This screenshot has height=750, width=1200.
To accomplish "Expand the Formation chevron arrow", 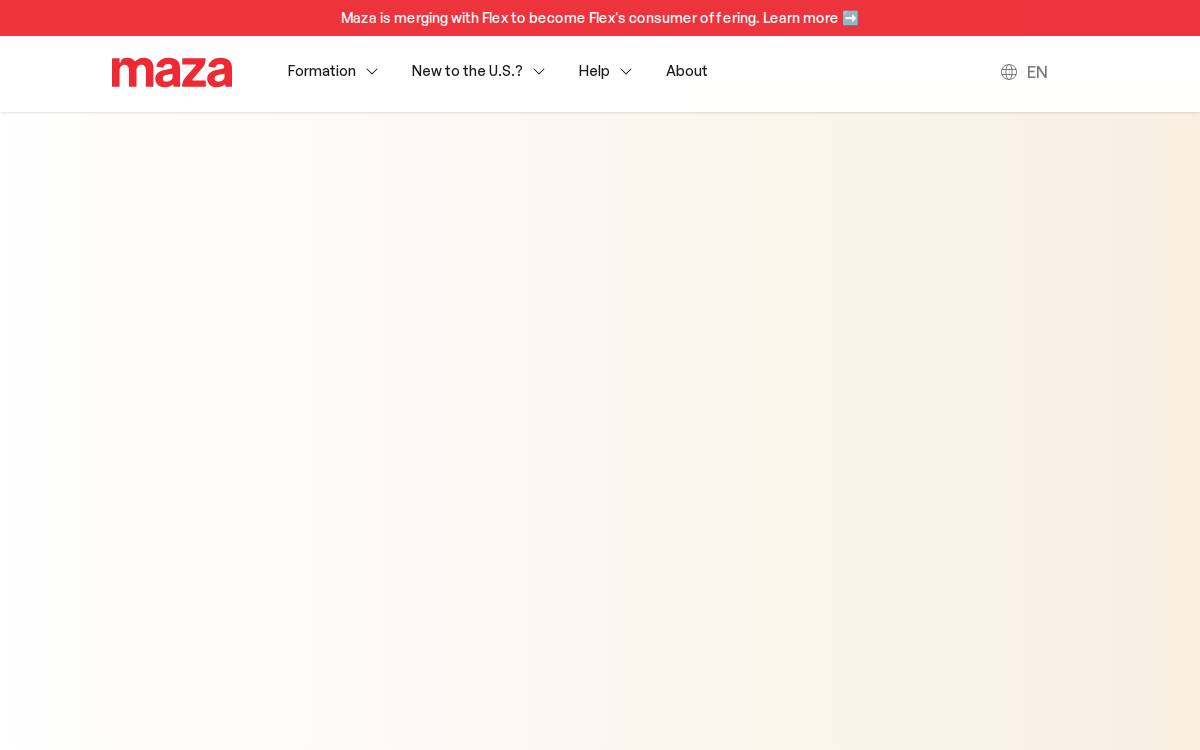I will [372, 72].
